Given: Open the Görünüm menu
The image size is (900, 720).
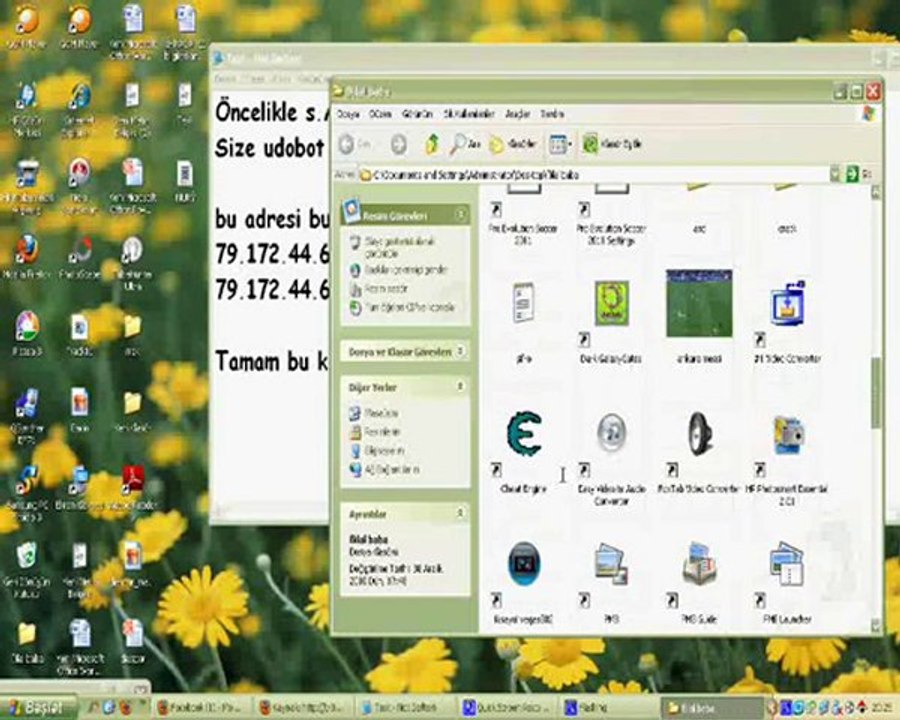Looking at the screenshot, I should click(417, 114).
